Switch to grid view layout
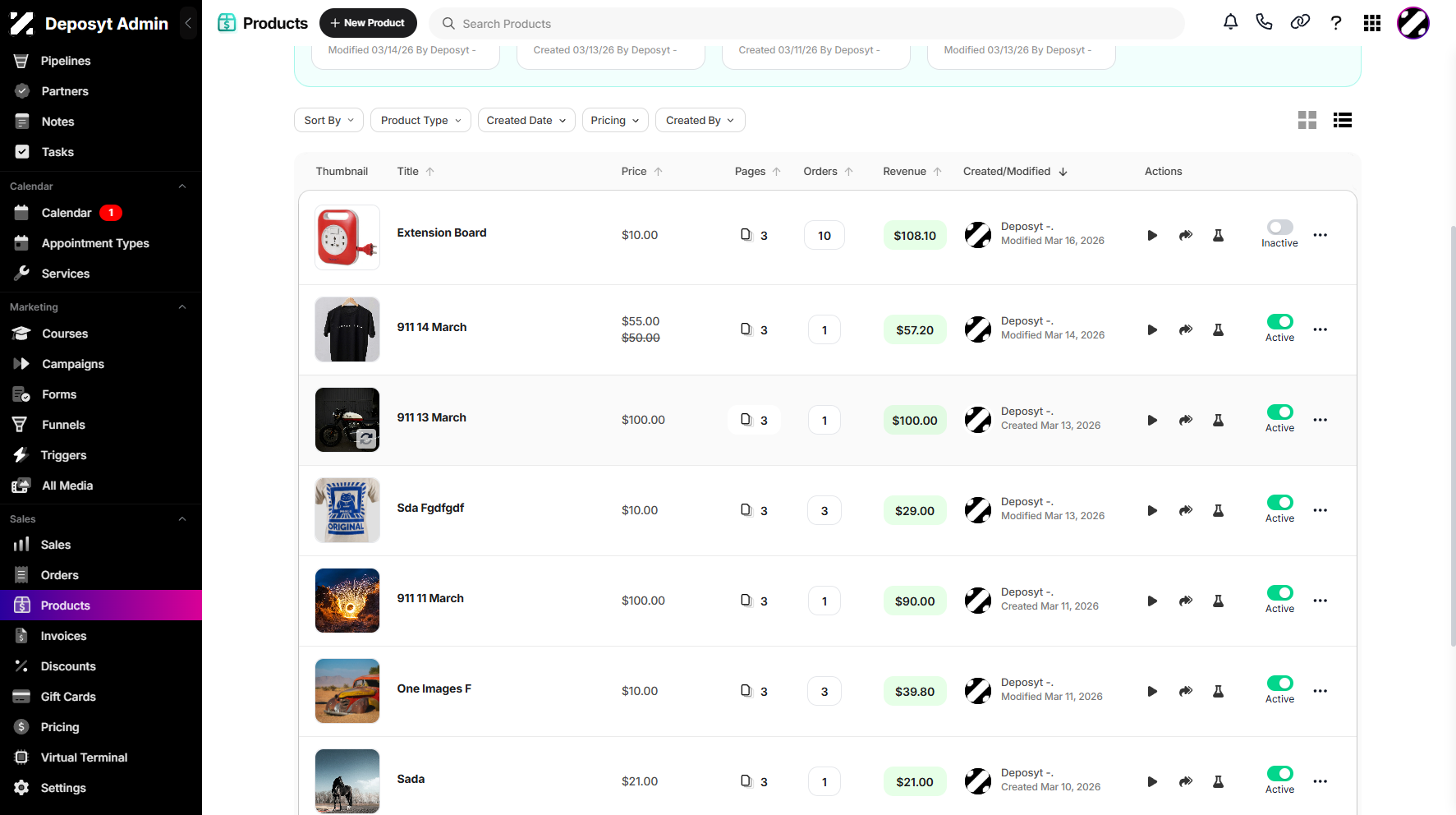1456x815 pixels. (1307, 120)
